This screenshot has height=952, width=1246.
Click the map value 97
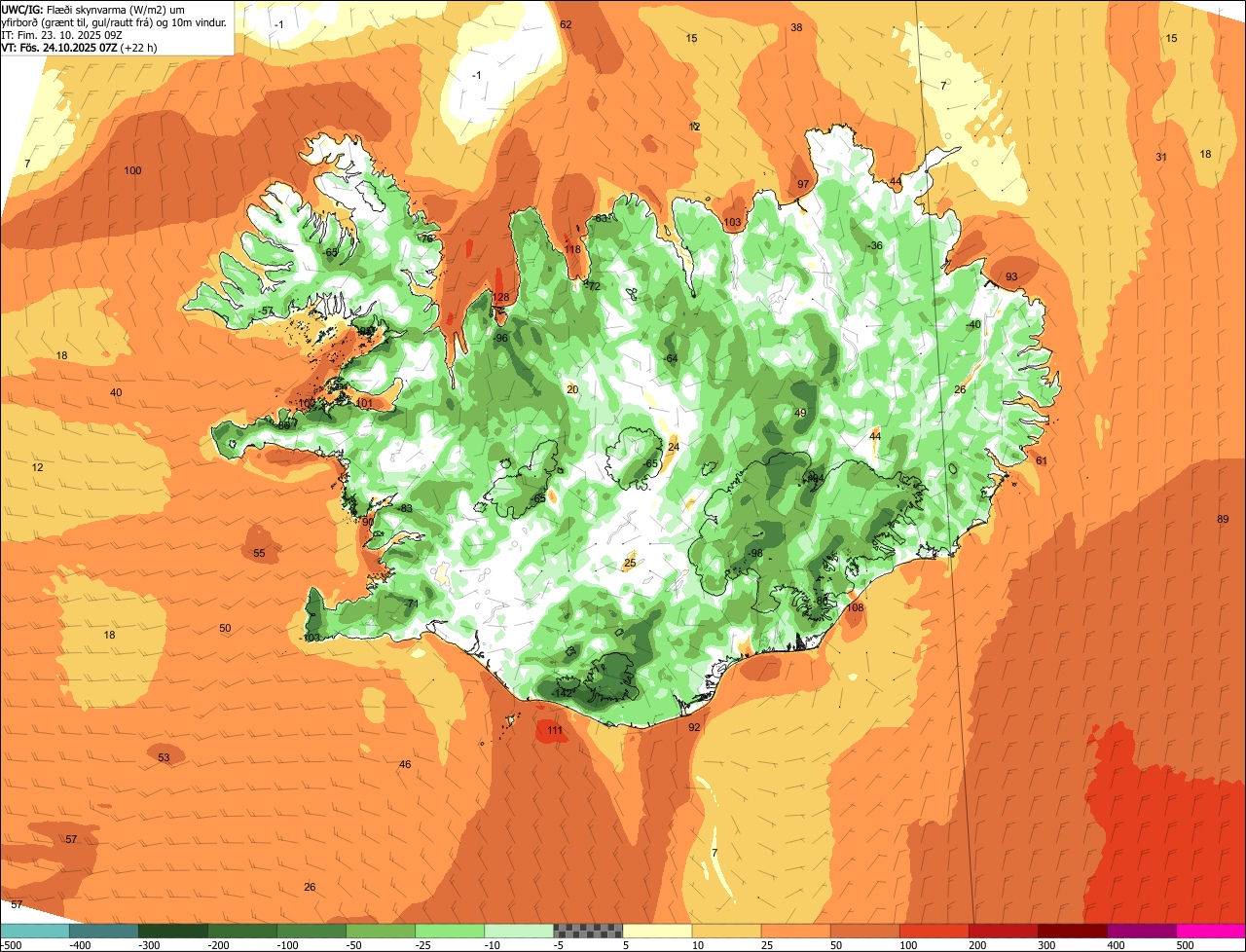[x=803, y=185]
